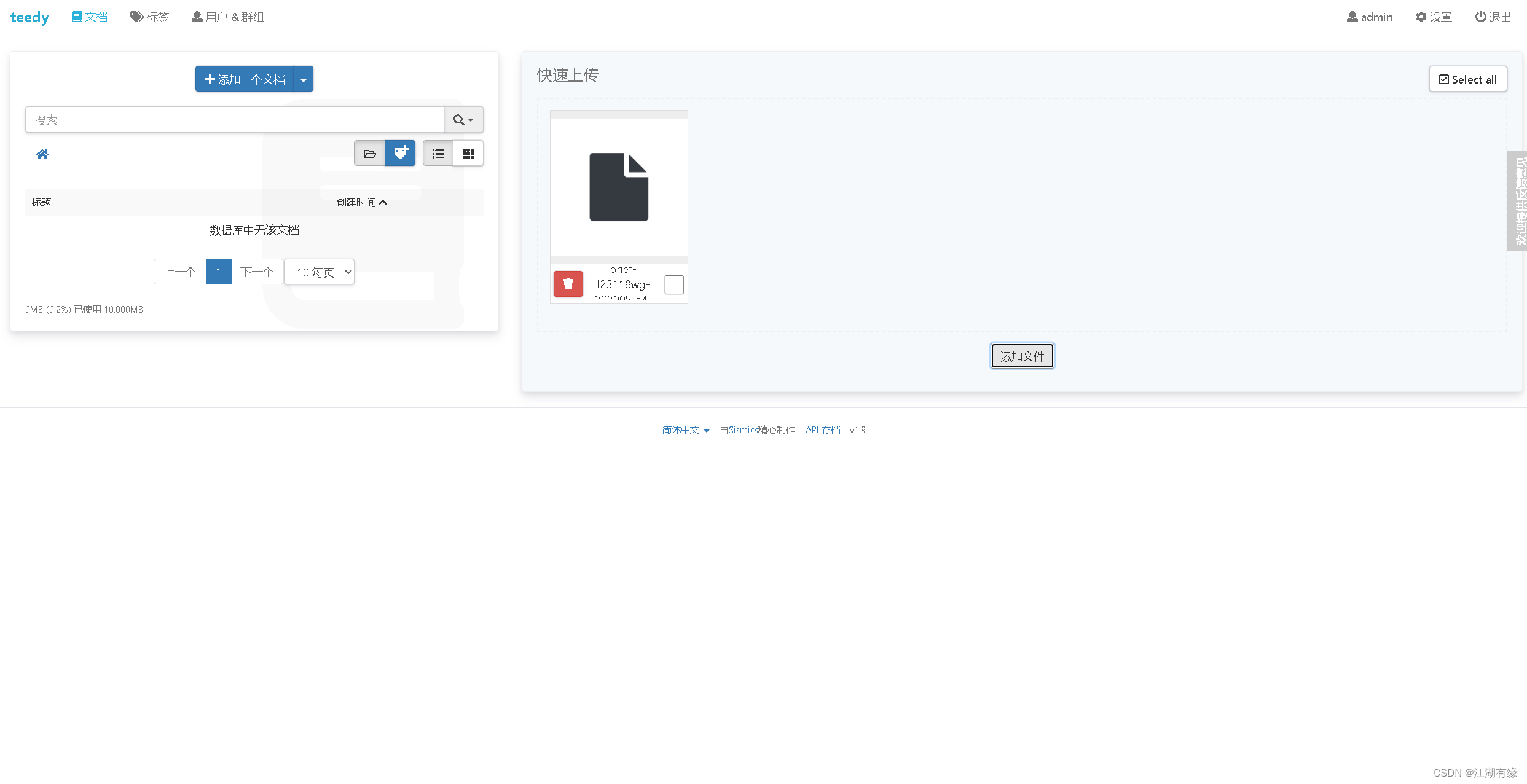Click the red delete file icon
This screenshot has width=1527, height=784.
pos(566,284)
